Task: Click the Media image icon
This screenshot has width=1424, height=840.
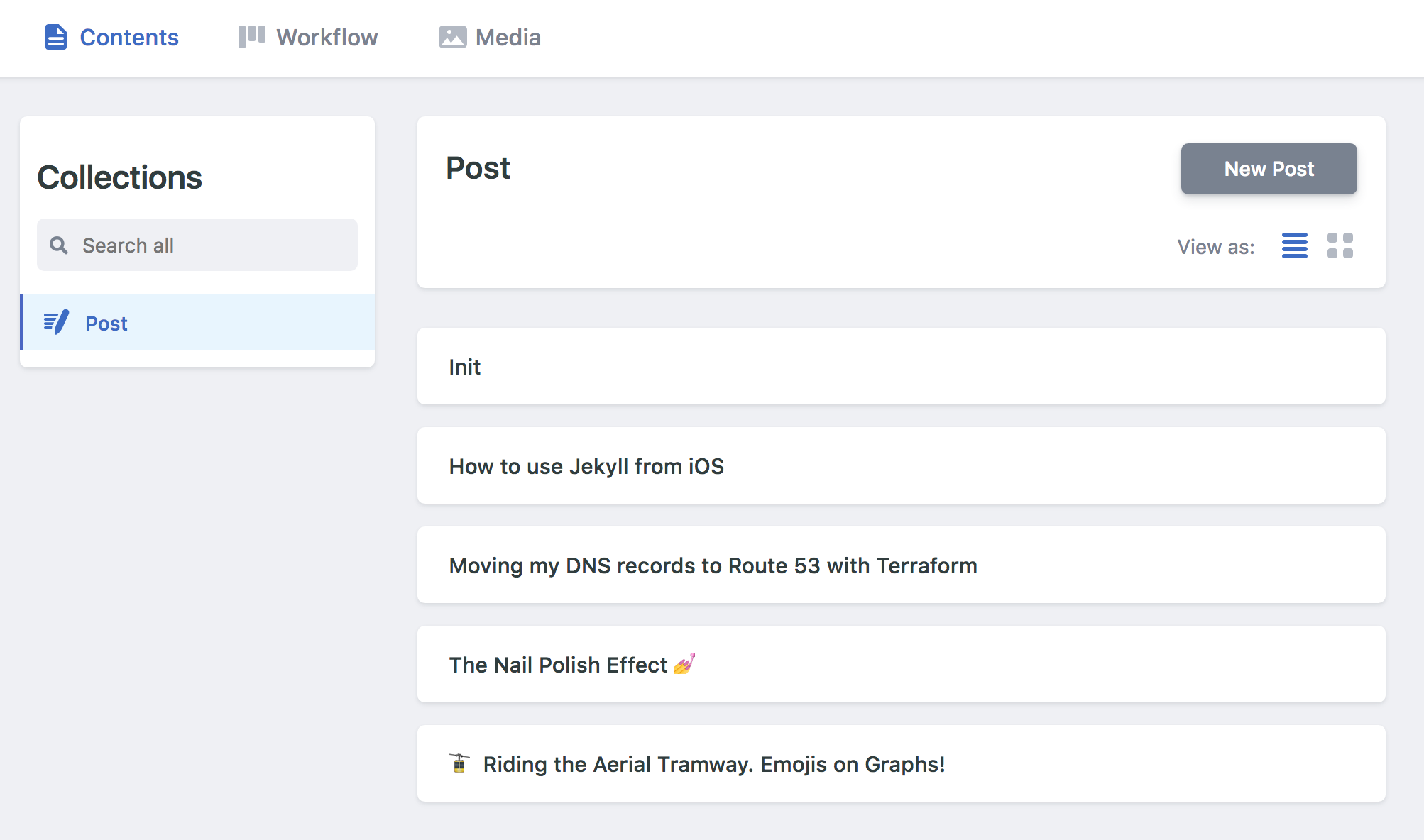Action: (452, 36)
